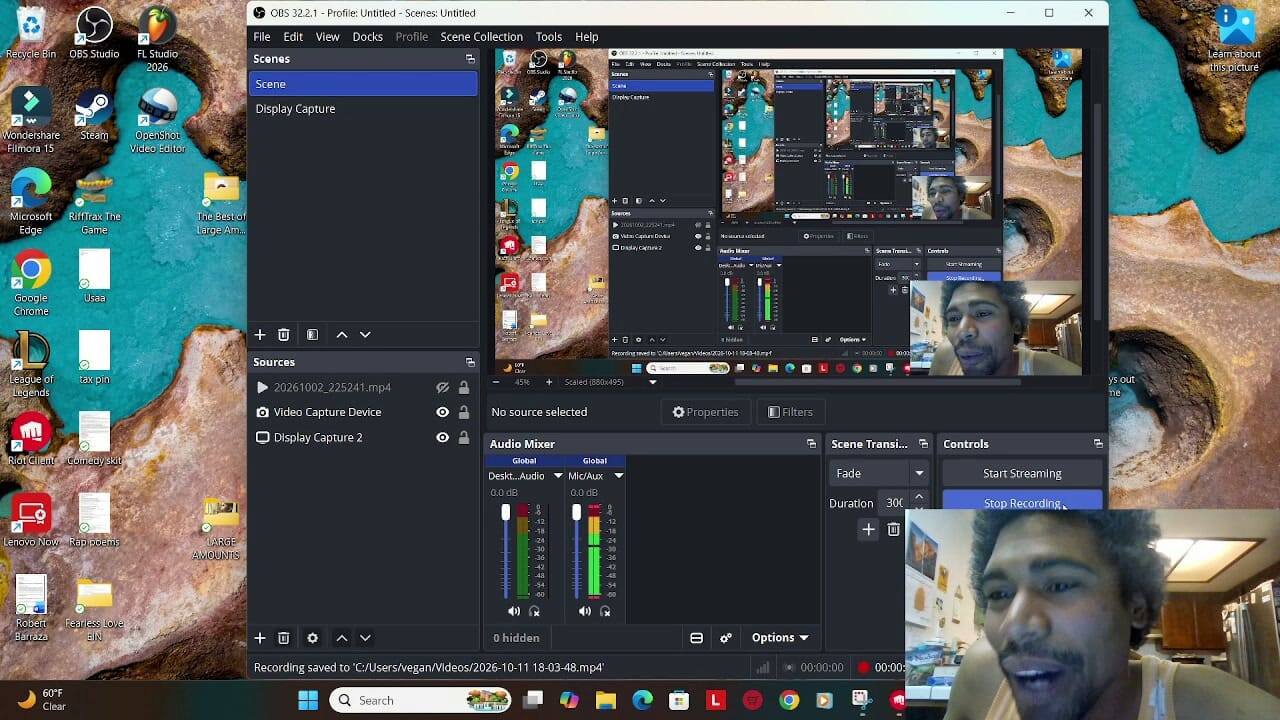Stop the recording with Stop Recording

coord(1022,501)
